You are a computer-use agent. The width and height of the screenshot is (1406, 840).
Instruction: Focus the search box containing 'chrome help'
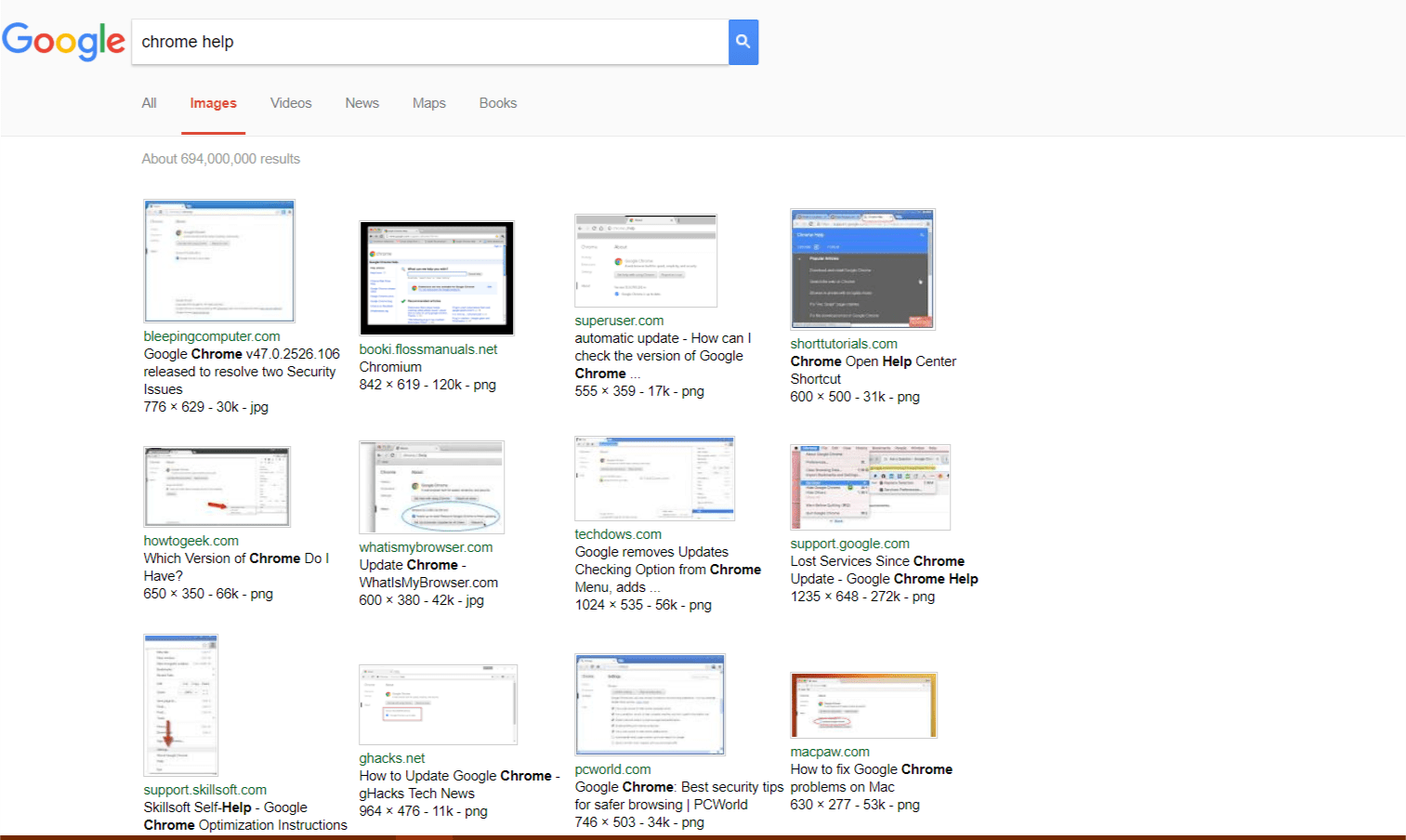pyautogui.click(x=430, y=42)
